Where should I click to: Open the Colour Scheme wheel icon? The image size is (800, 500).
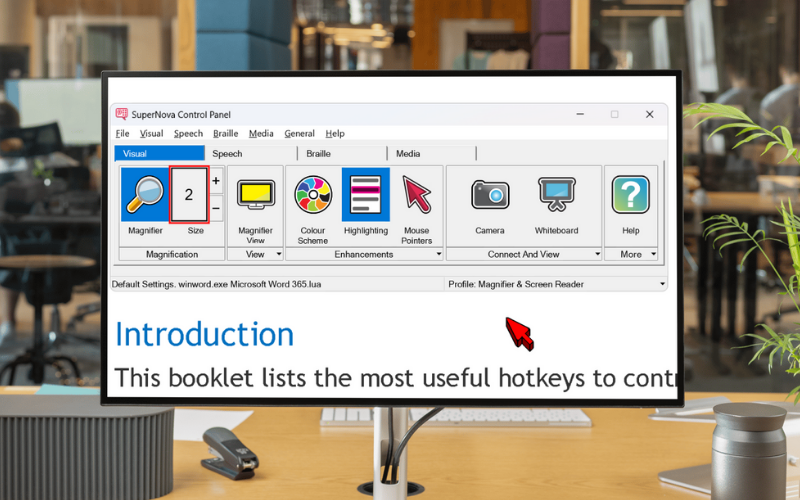(x=313, y=194)
